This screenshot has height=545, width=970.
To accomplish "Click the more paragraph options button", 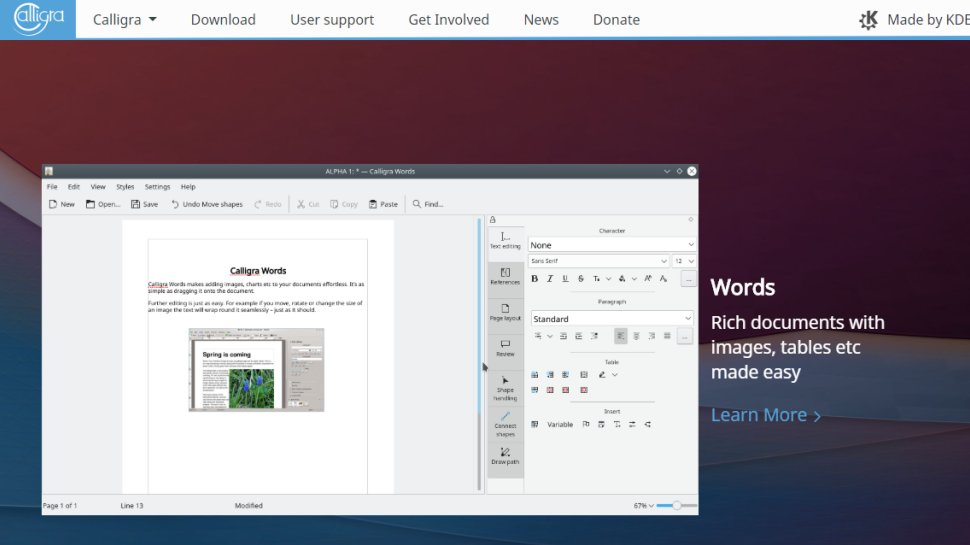I will 684,337.
